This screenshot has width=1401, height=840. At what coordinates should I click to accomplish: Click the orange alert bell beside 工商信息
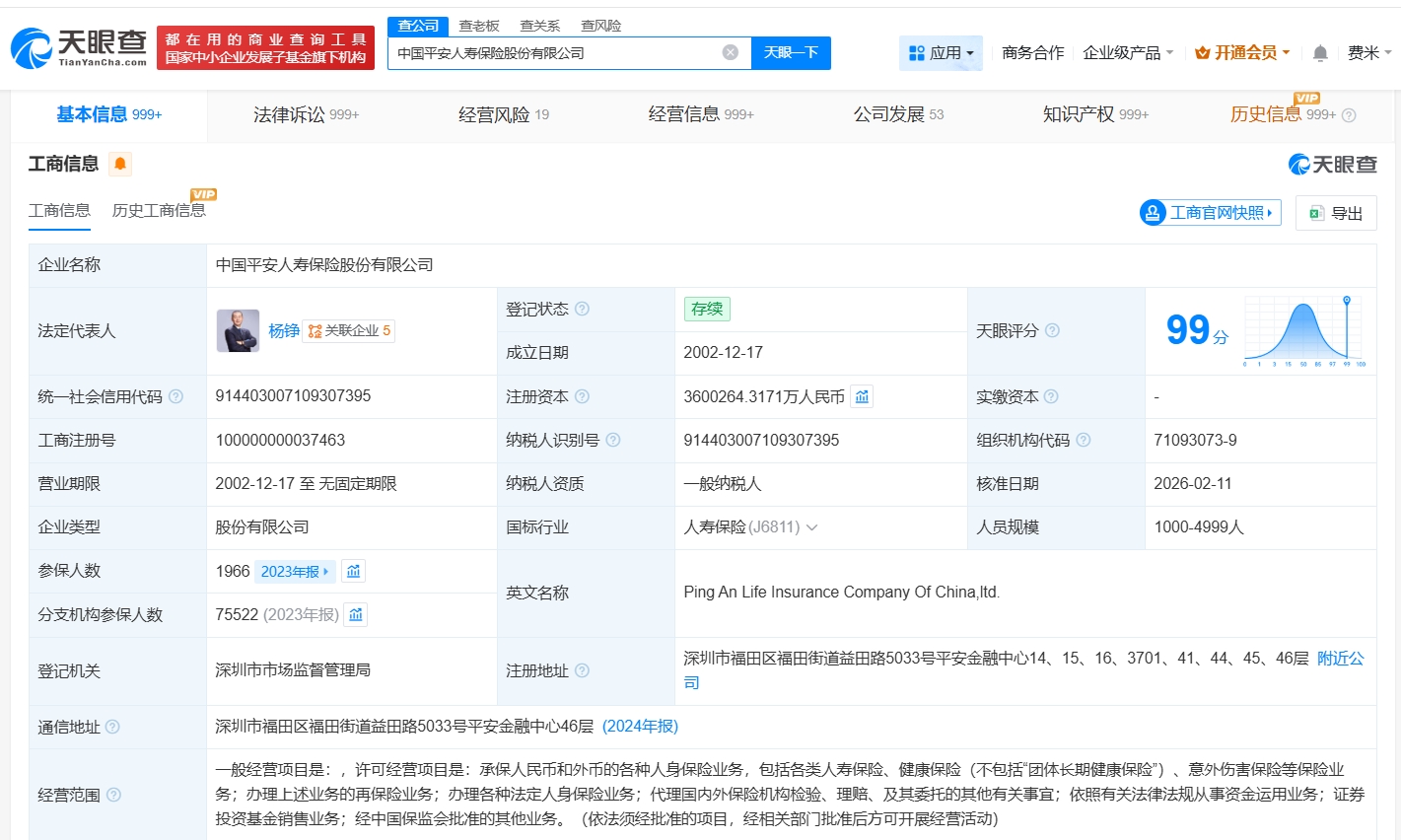tap(120, 164)
